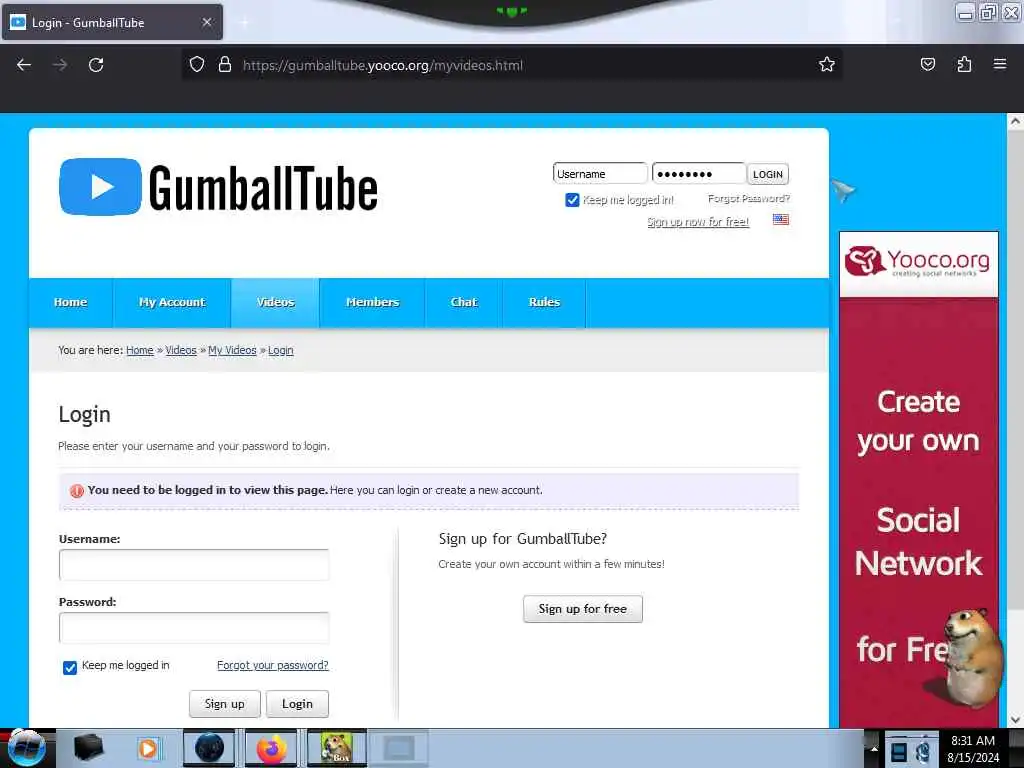Launch the media player taskbar icon
This screenshot has width=1024, height=768.
[x=148, y=748]
